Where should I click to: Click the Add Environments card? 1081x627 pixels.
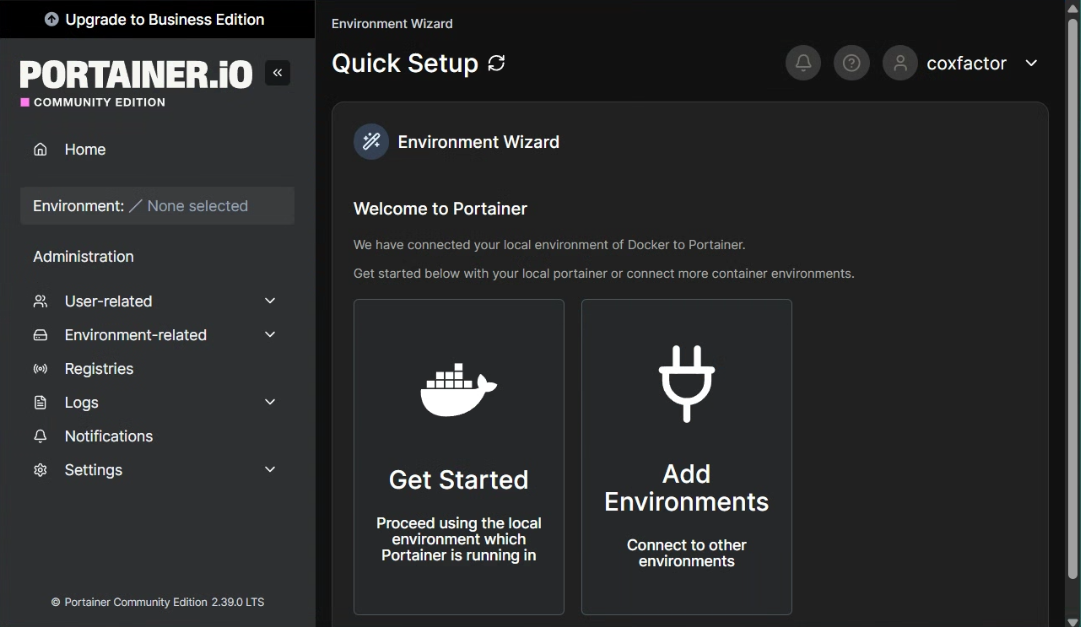(687, 457)
